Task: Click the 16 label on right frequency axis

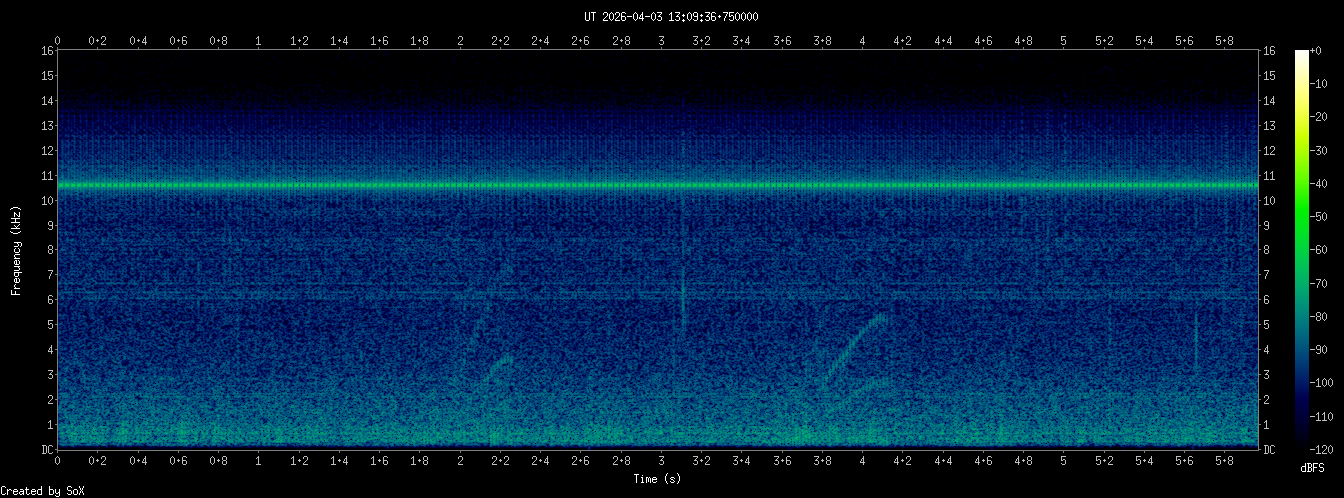Action: [1270, 51]
